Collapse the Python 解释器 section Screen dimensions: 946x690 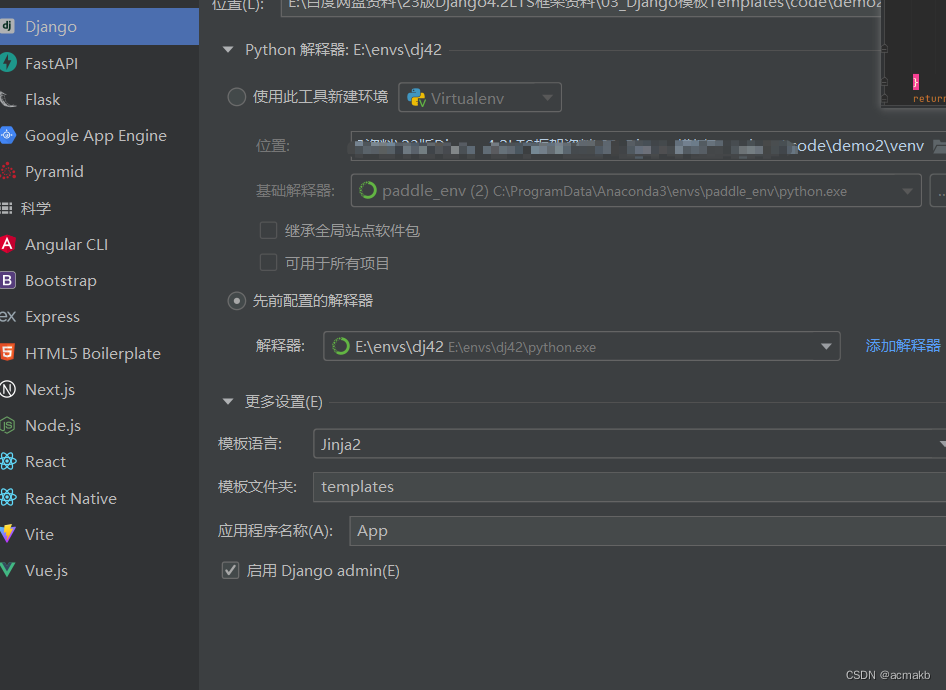[228, 48]
